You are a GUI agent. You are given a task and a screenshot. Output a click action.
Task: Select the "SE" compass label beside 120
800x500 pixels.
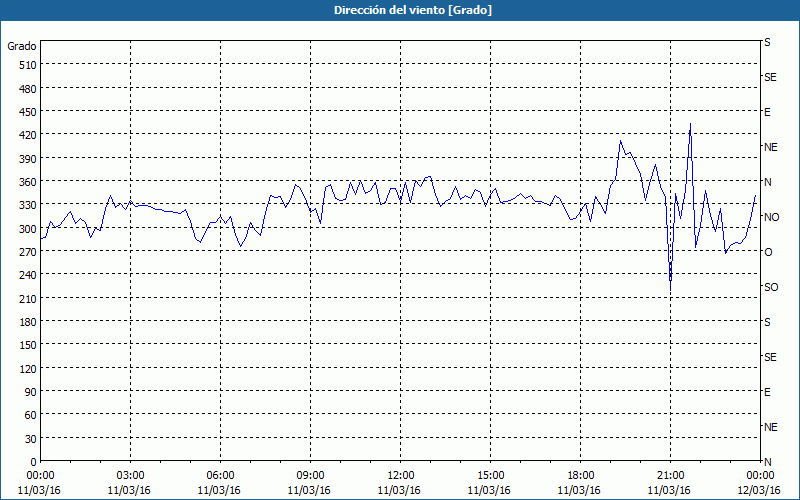[x=770, y=358]
